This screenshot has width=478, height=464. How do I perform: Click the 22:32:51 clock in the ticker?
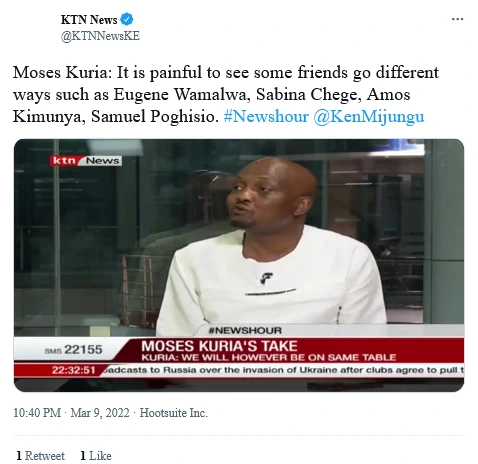coord(73,370)
